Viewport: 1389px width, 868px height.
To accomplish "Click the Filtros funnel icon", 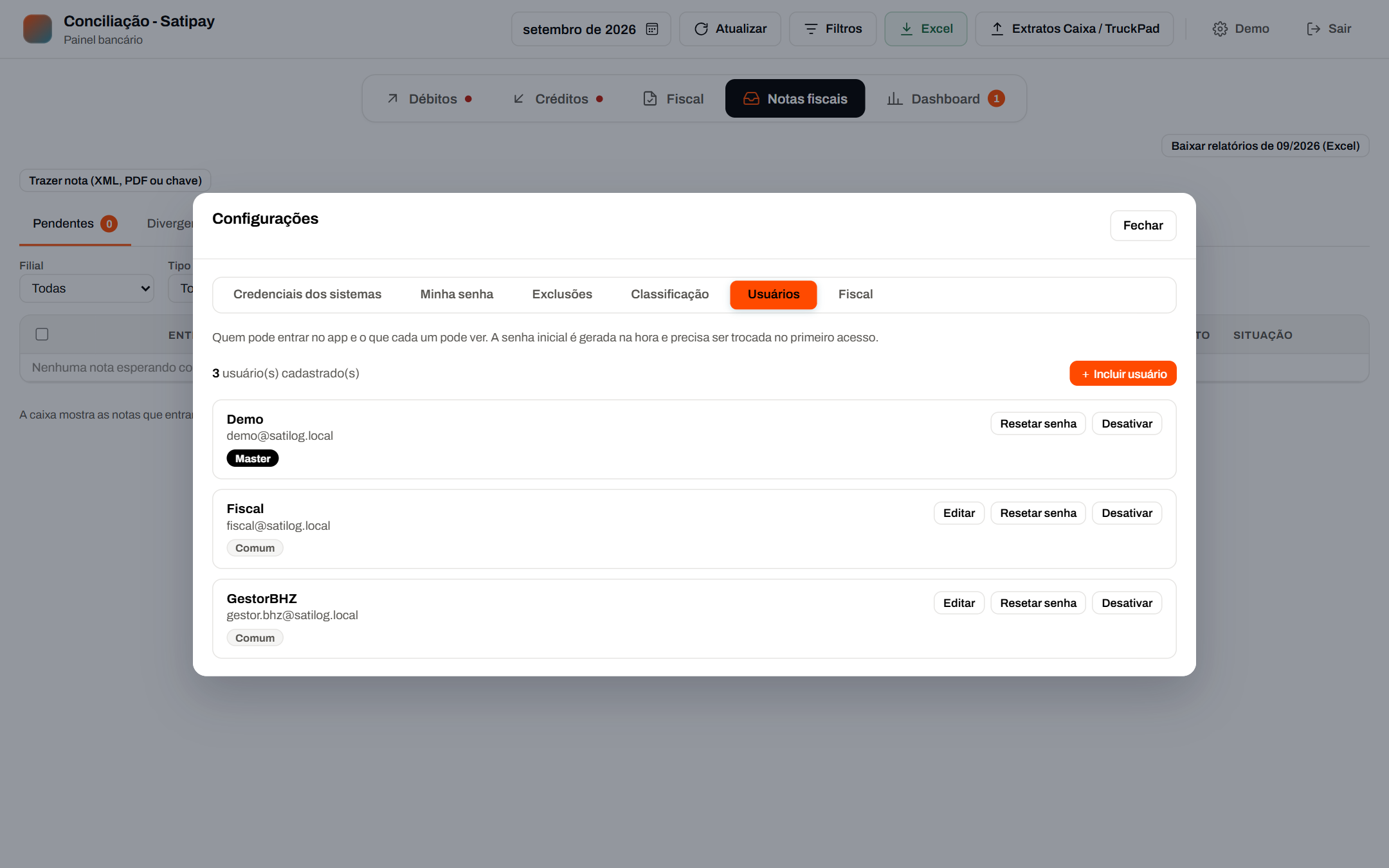I will click(811, 29).
